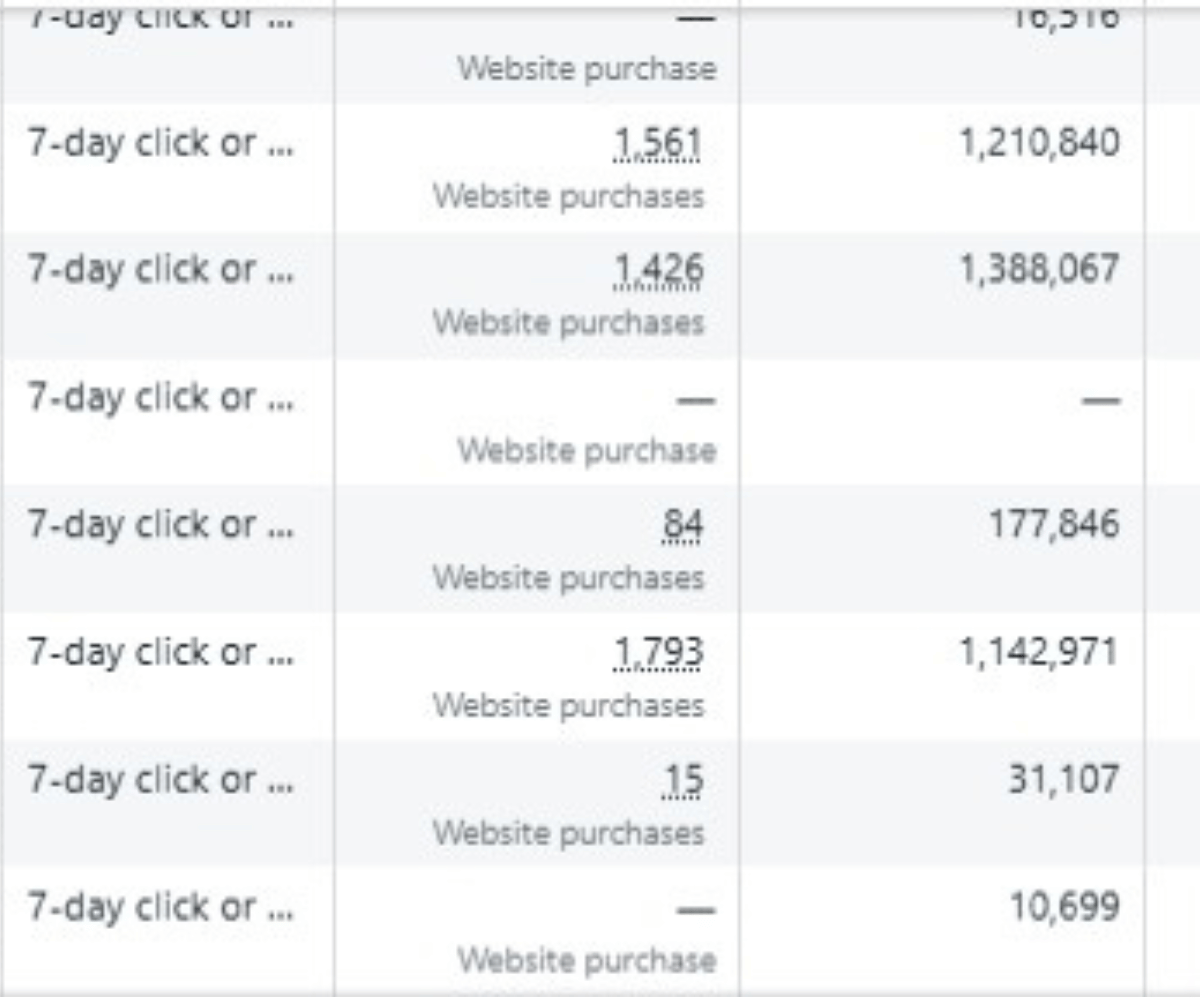
Task: Click Website purchases label under 1,793
Action: point(568,705)
